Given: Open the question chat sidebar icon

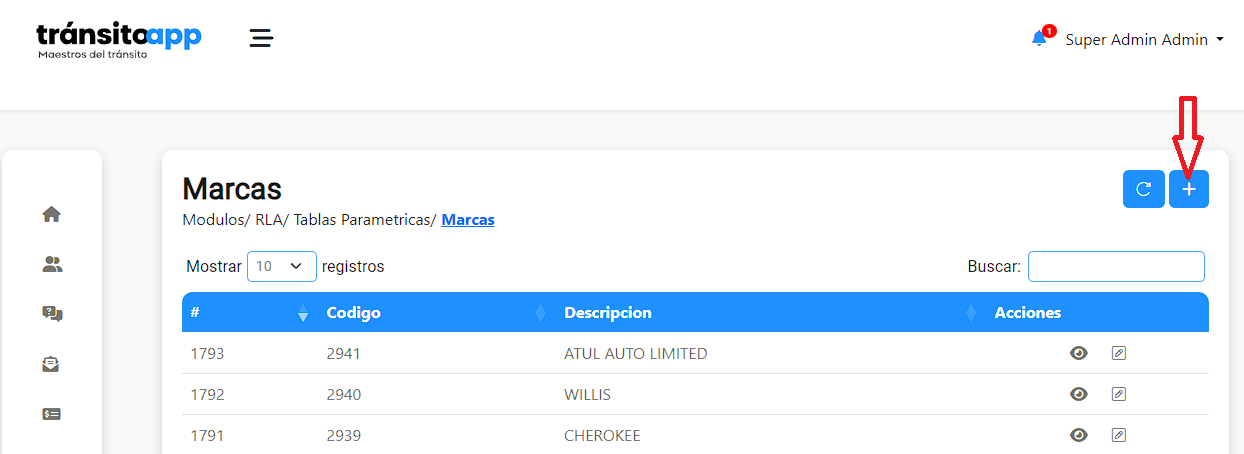Looking at the screenshot, I should point(52,314).
